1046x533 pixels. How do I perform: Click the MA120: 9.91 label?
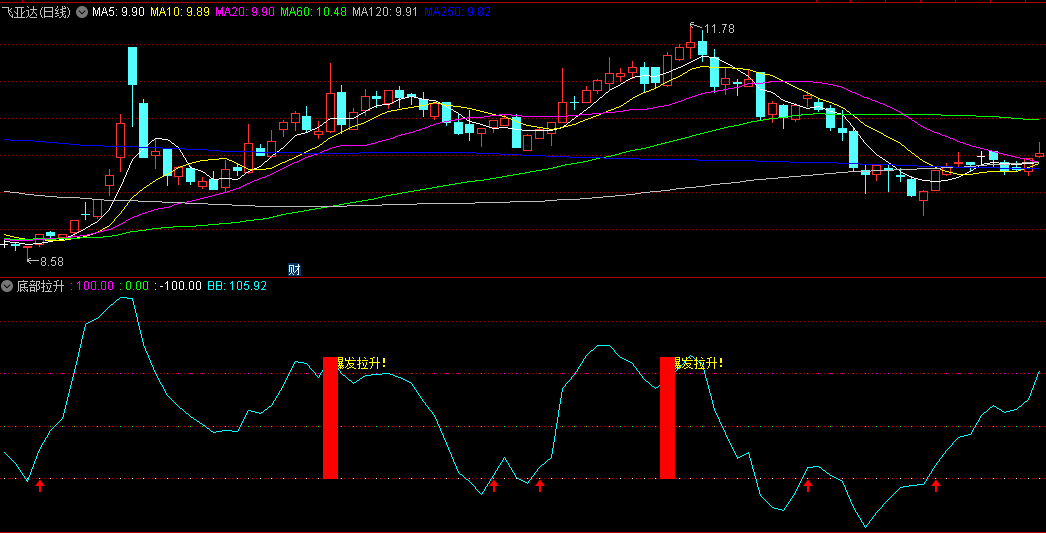point(386,12)
